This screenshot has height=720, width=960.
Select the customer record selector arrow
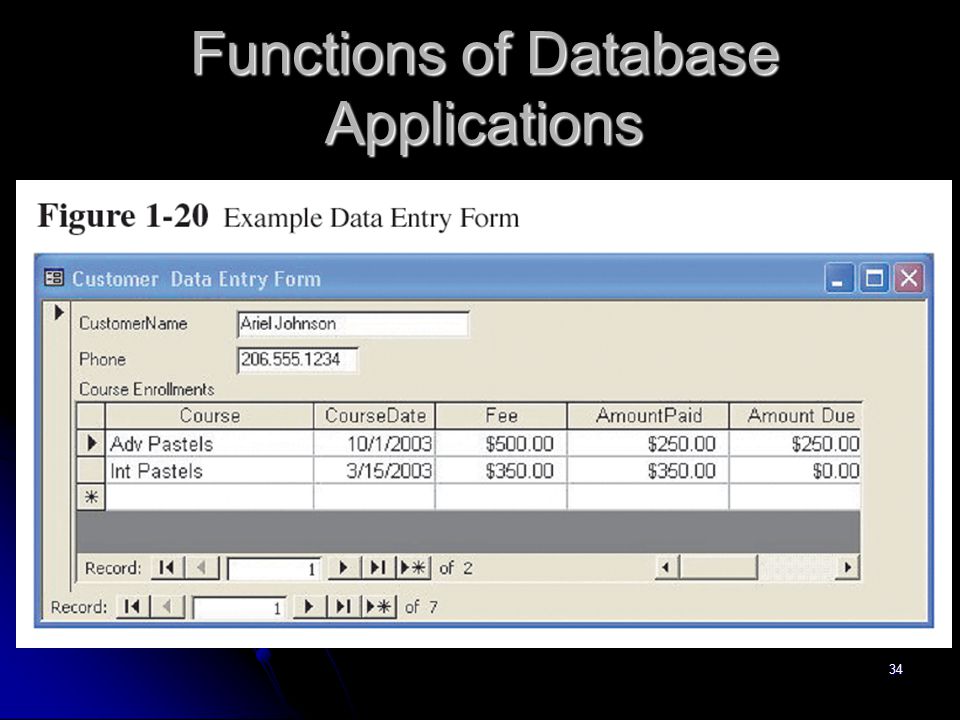(58, 312)
